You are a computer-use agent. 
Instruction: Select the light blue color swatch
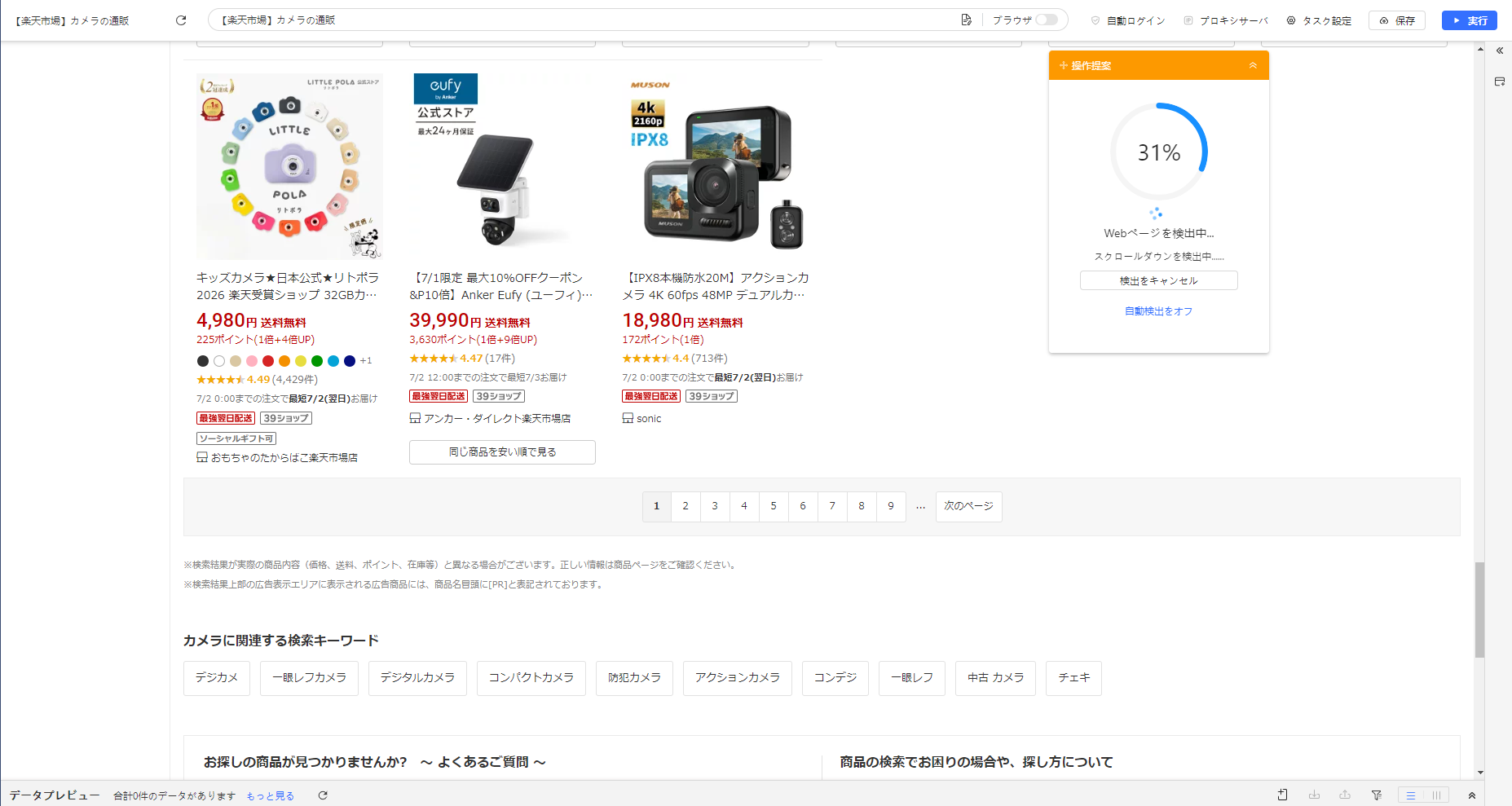click(x=333, y=361)
